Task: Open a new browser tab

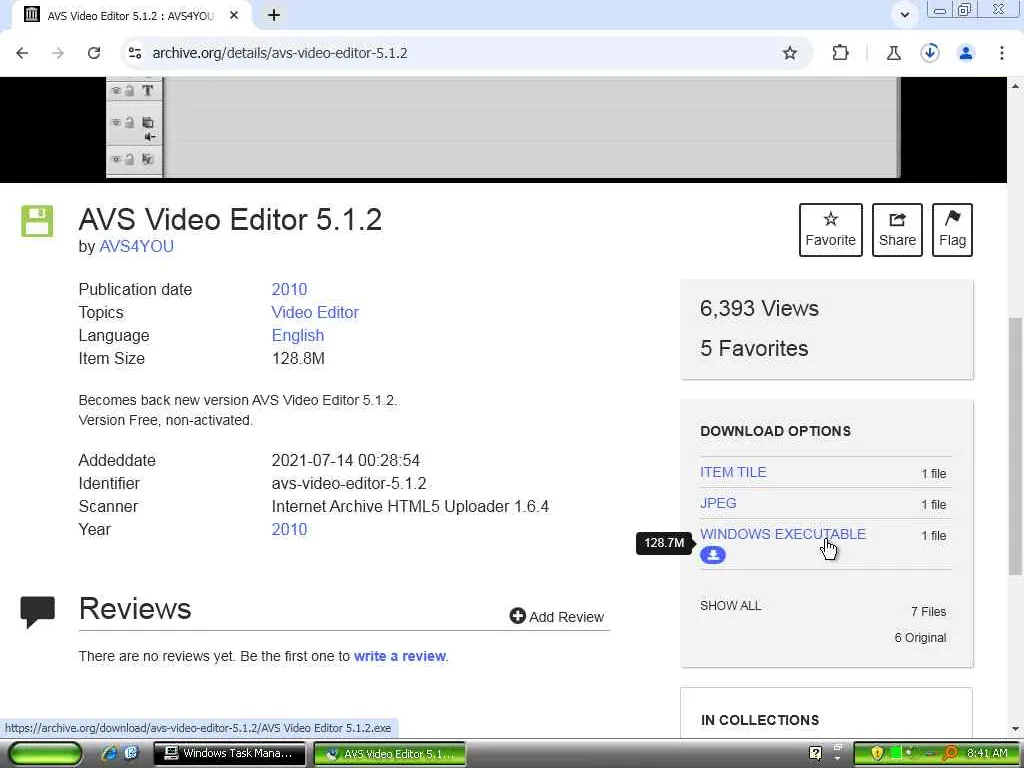Action: [274, 15]
